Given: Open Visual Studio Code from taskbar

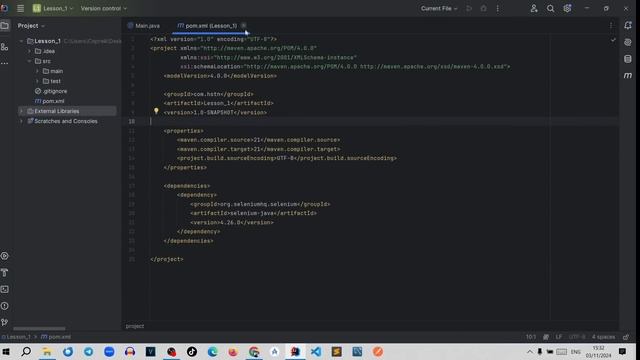Looking at the screenshot, I should 316,351.
